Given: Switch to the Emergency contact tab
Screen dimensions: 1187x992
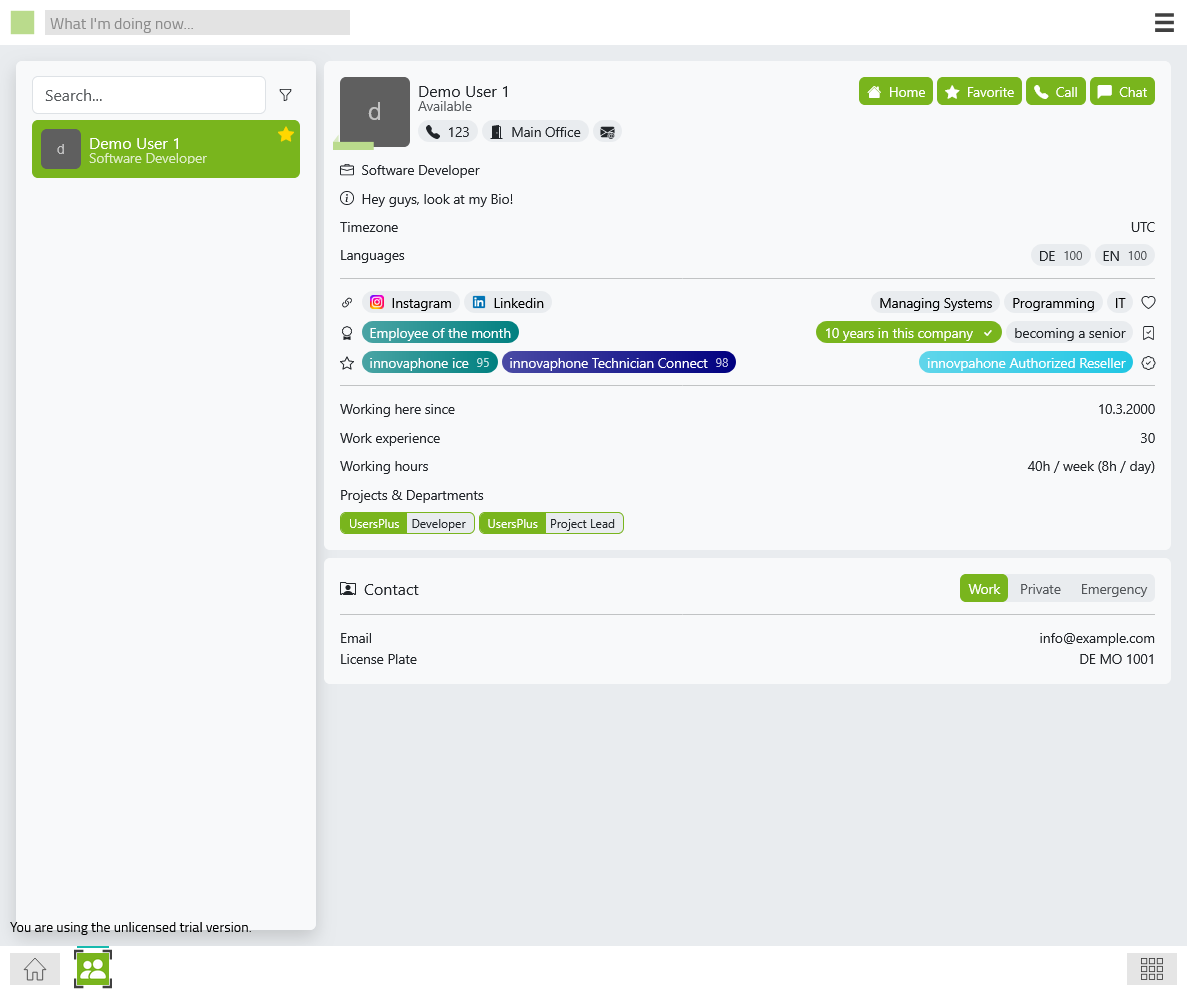Looking at the screenshot, I should (1113, 589).
